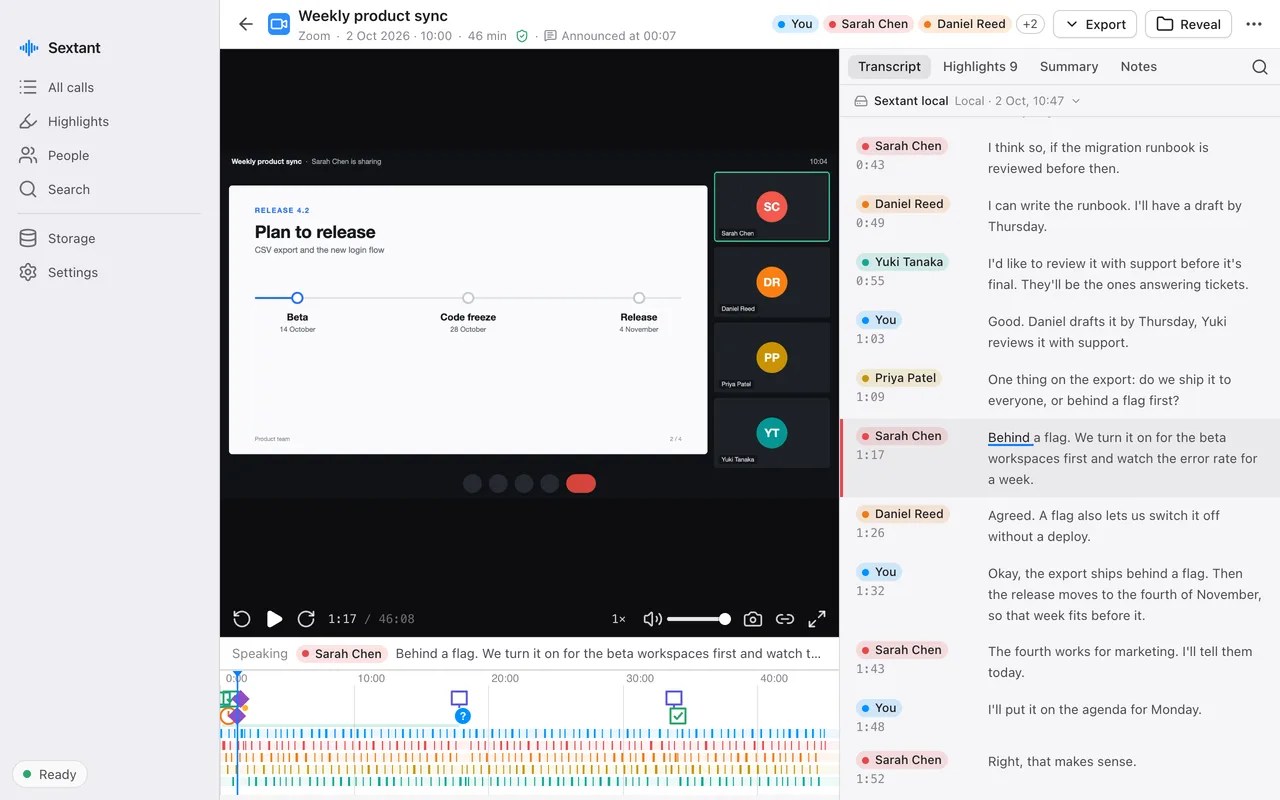
Task: Open the Notes tab
Action: tap(1139, 67)
